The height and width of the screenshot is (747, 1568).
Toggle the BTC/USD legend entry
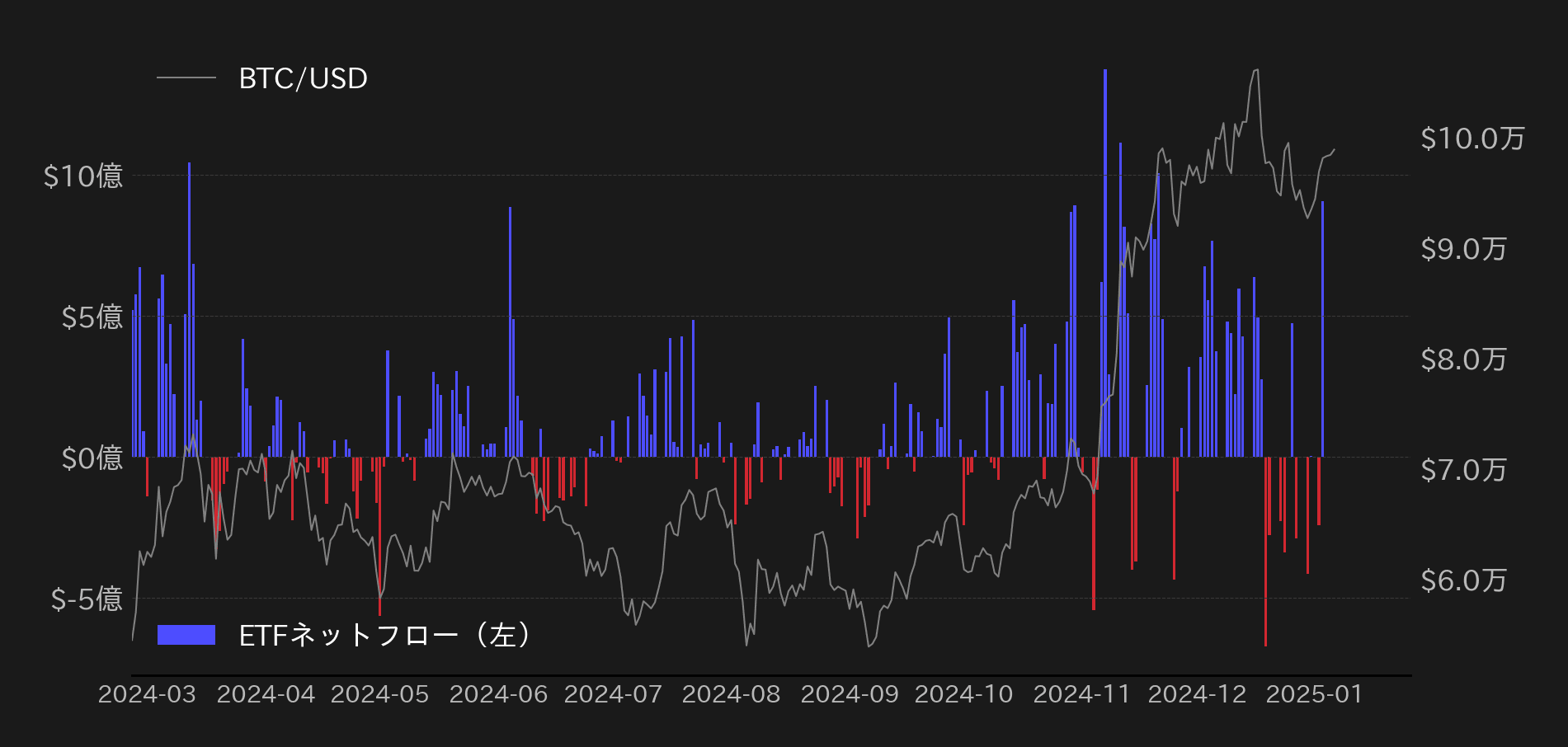tap(303, 78)
